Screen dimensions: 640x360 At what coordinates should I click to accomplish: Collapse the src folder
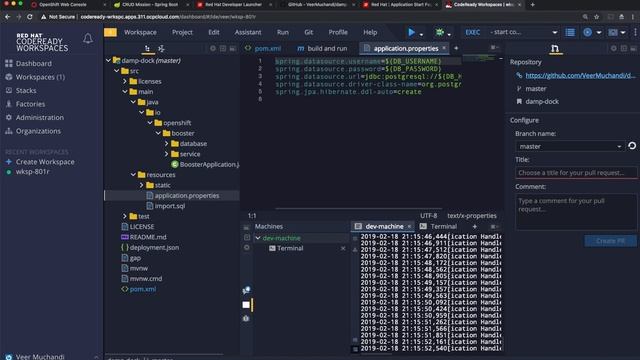click(117, 71)
